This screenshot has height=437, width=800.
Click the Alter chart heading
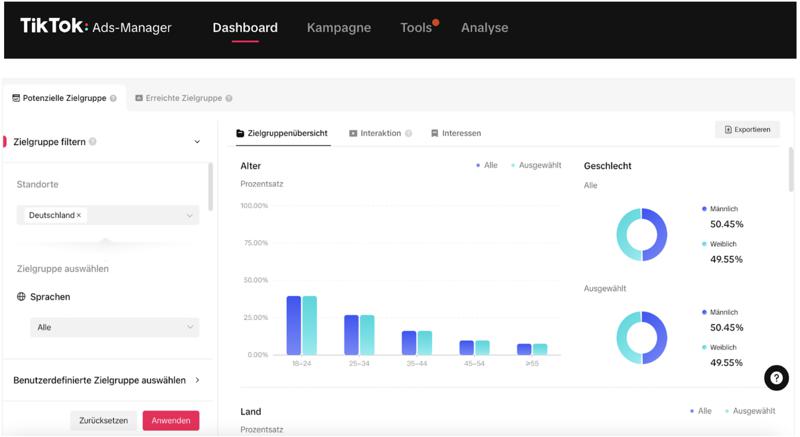pos(251,166)
